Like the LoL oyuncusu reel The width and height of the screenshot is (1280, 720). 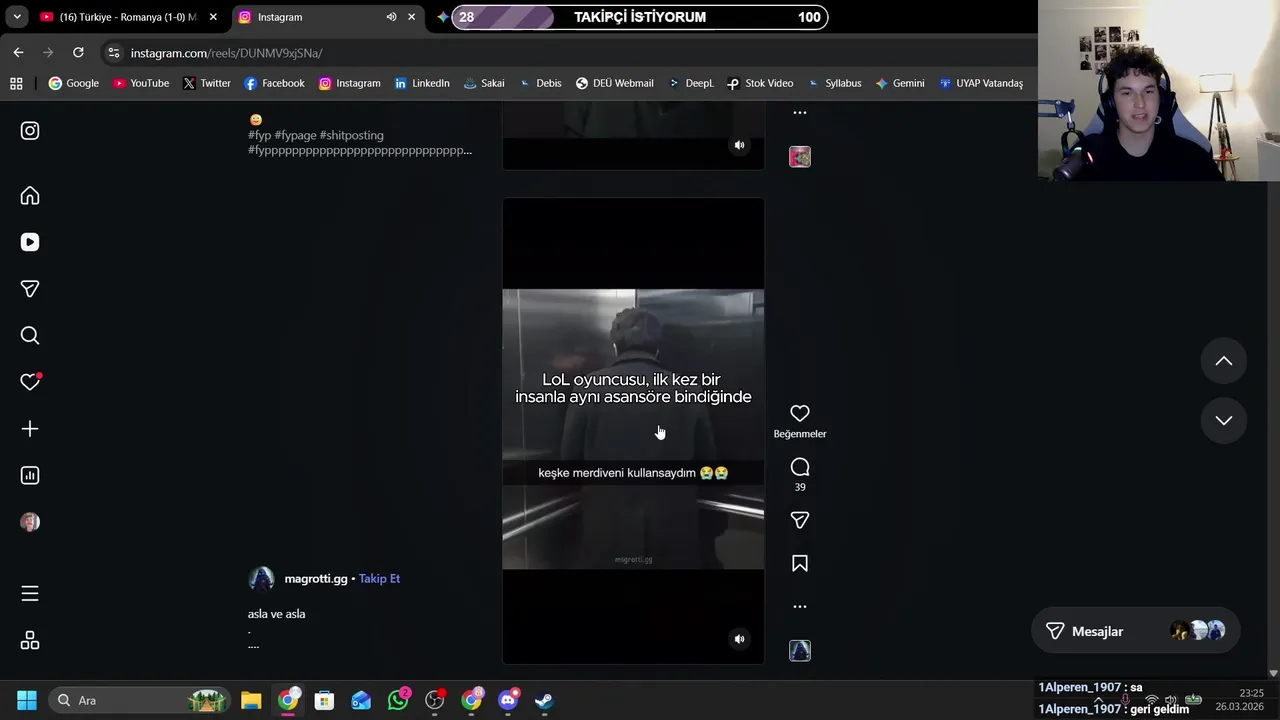pos(800,413)
